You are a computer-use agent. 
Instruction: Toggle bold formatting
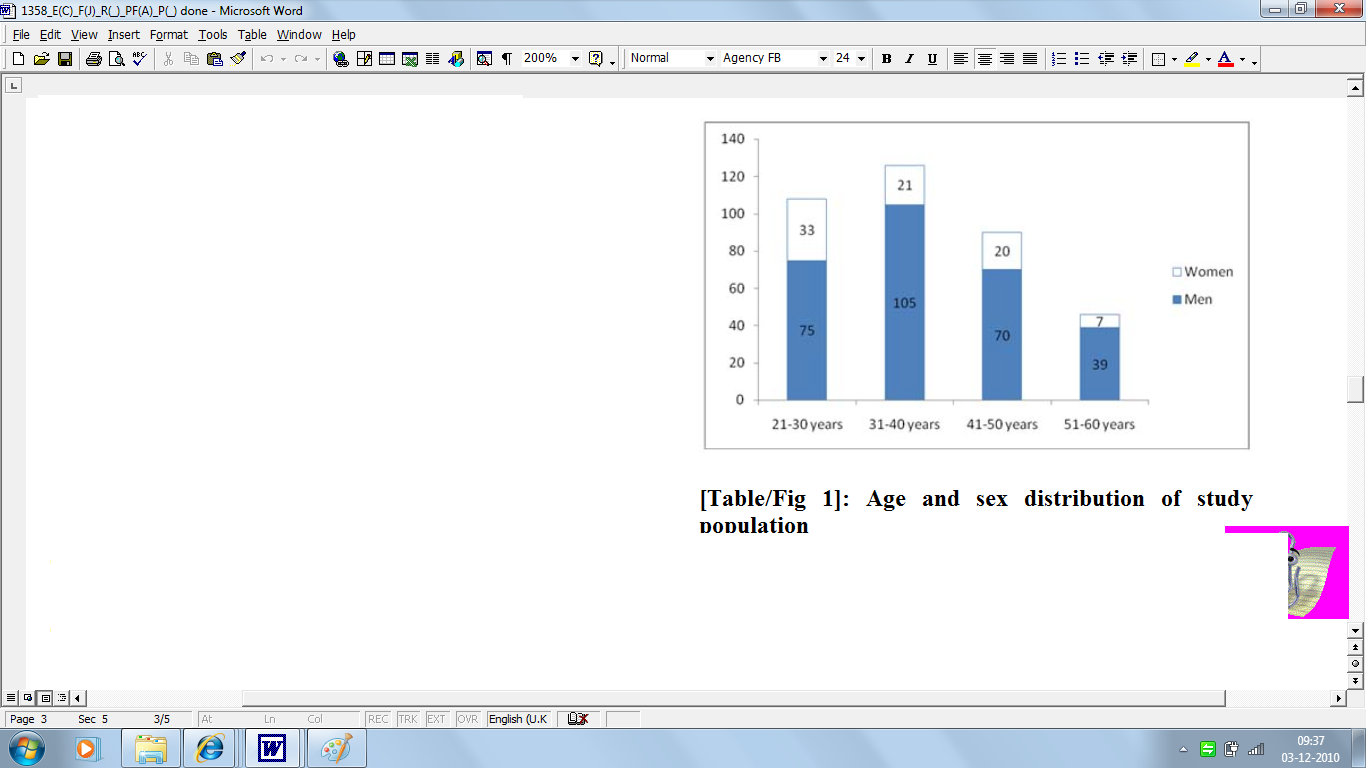(x=886, y=59)
